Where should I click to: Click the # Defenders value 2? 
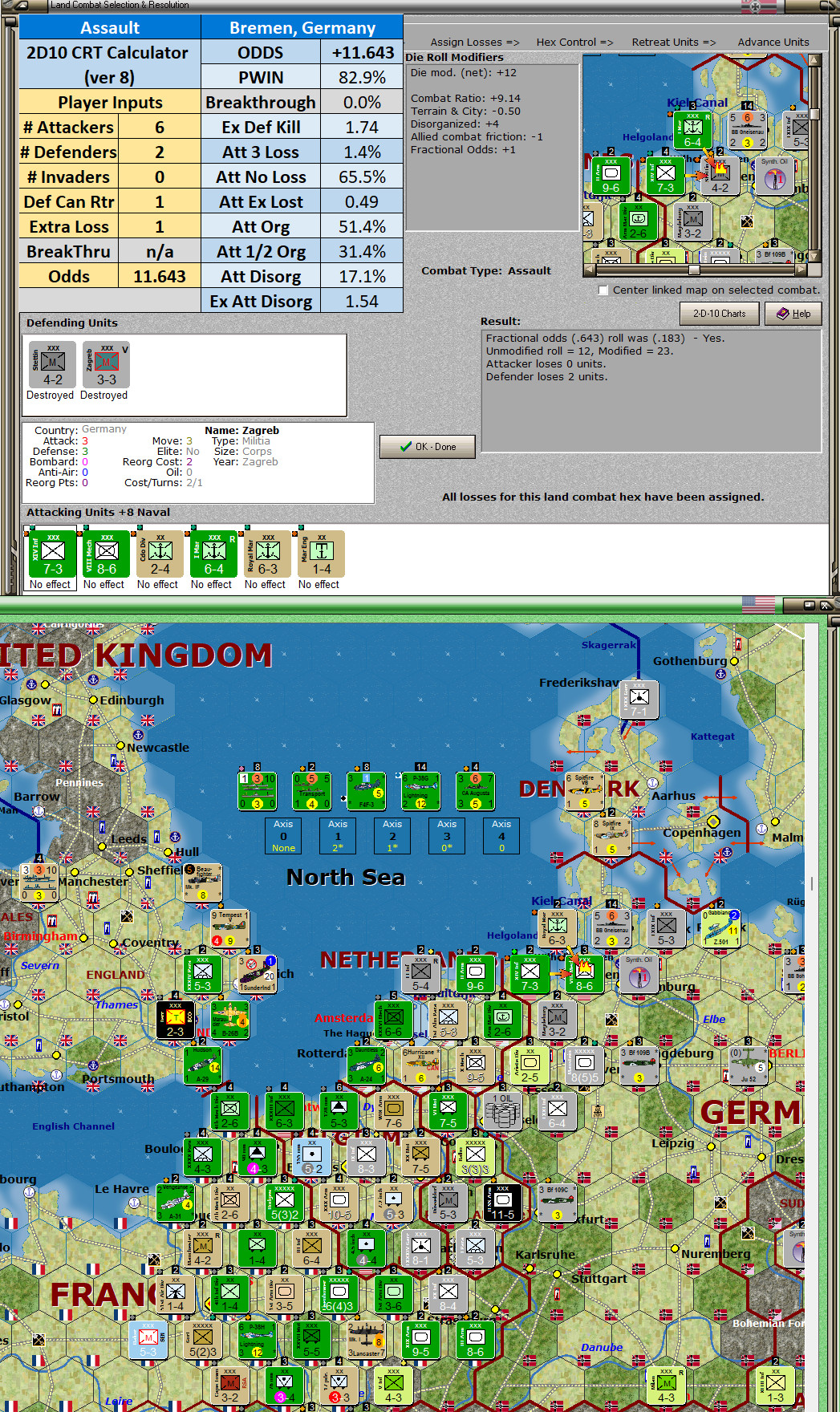pyautogui.click(x=160, y=152)
